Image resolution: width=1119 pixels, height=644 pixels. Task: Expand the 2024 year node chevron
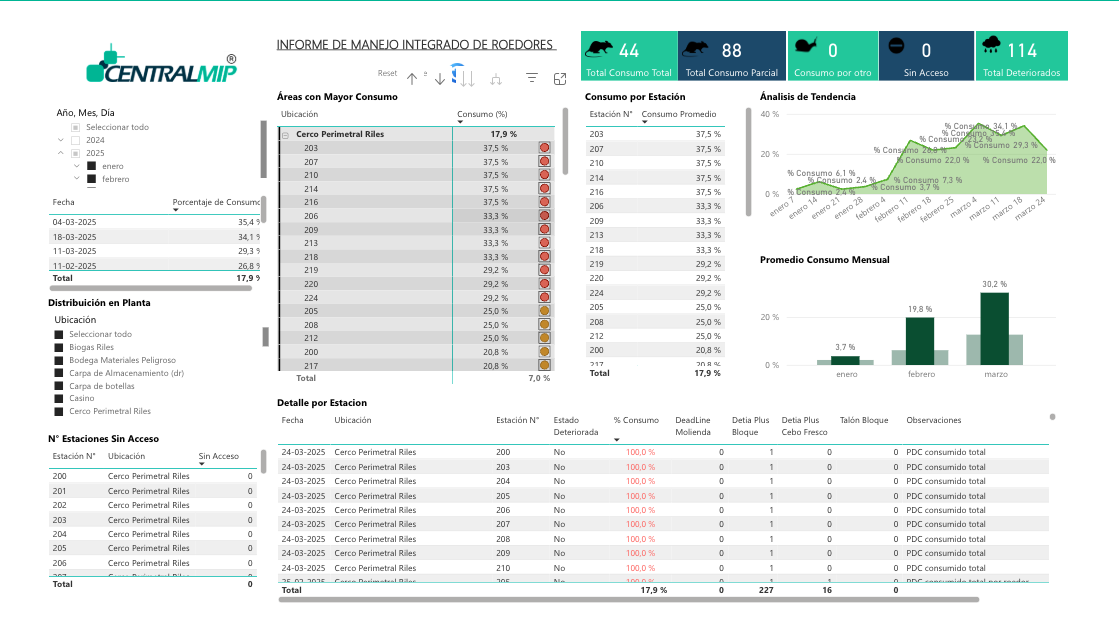pyautogui.click(x=60, y=141)
